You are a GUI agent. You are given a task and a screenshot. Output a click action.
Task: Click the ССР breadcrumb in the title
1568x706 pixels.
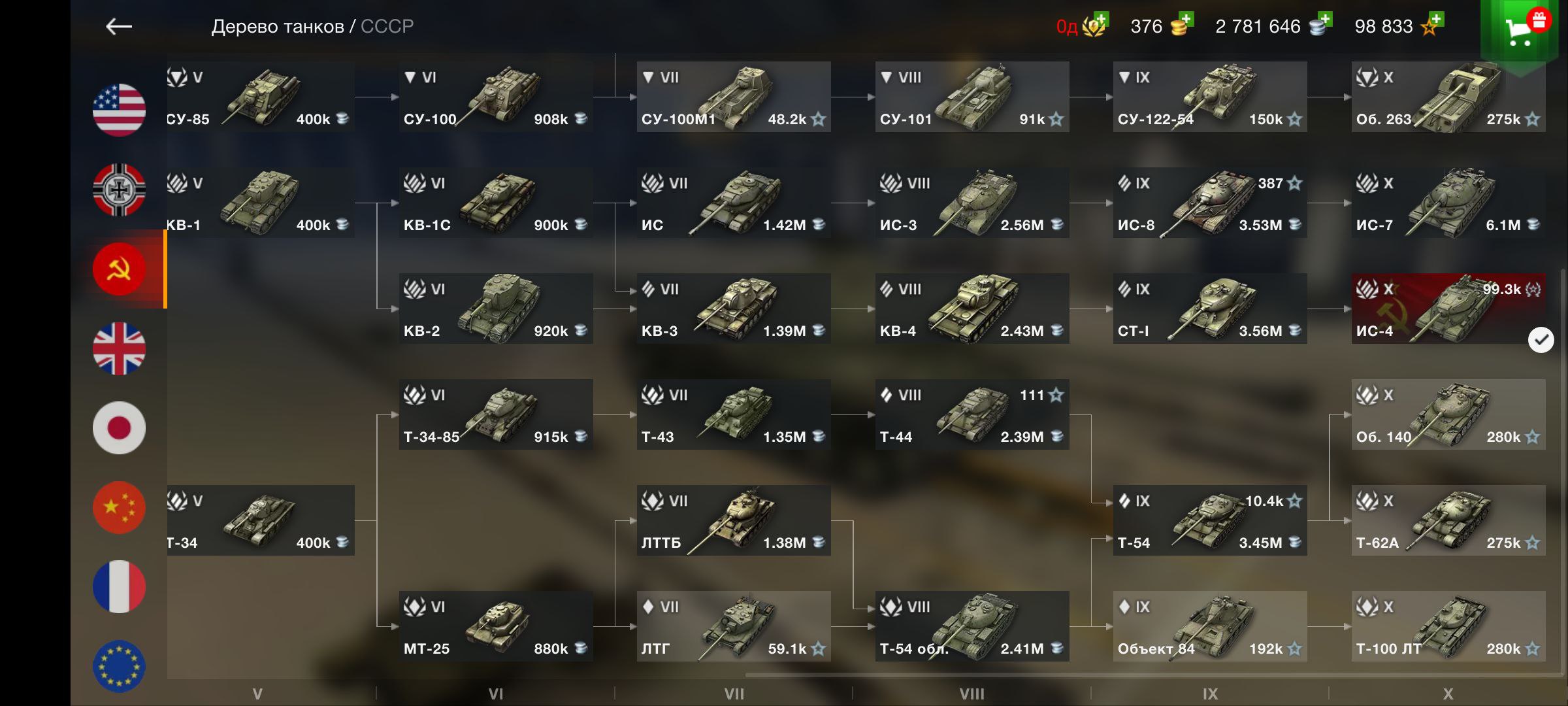(x=387, y=26)
